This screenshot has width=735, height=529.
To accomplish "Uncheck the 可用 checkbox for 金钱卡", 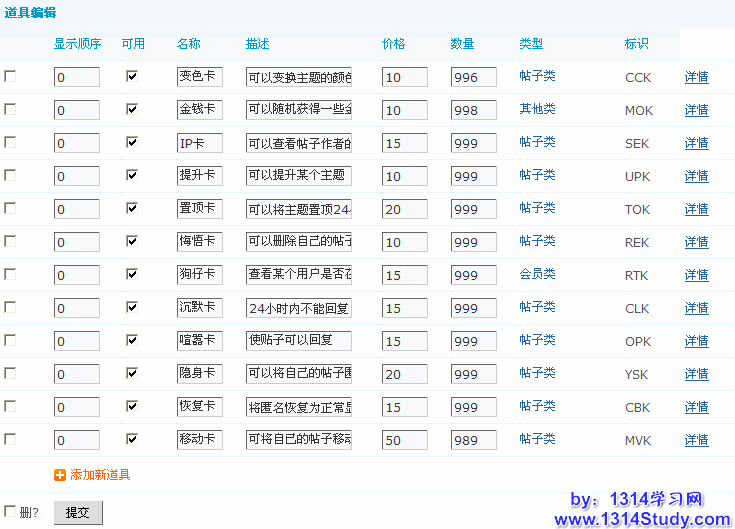I will click(132, 109).
